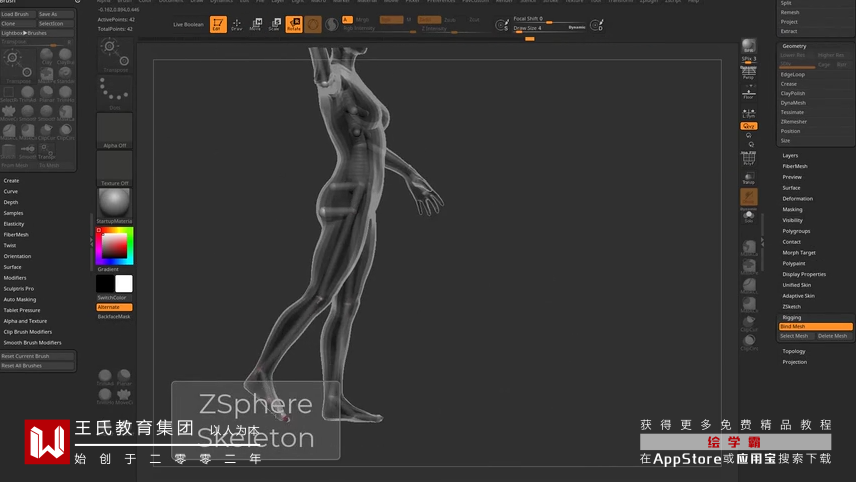The image size is (856, 482).
Task: Expand the Curve brush submenu
Action: point(11,192)
